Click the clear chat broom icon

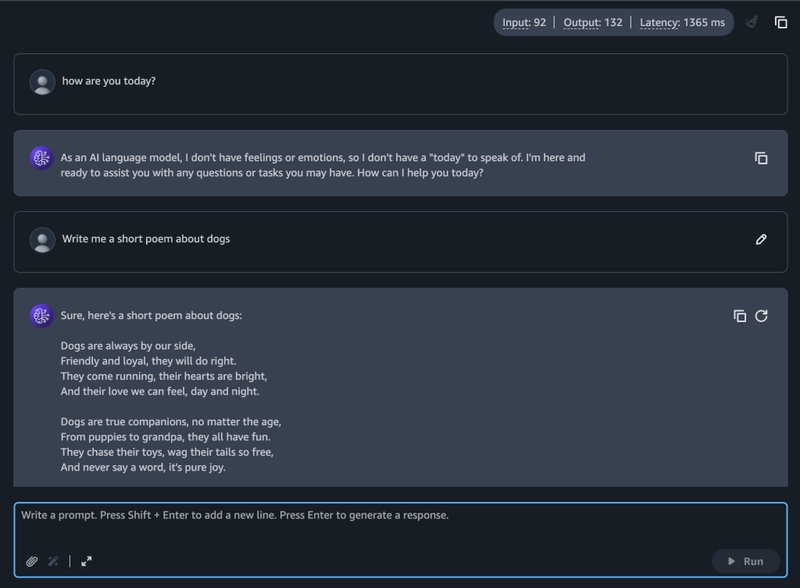point(751,22)
